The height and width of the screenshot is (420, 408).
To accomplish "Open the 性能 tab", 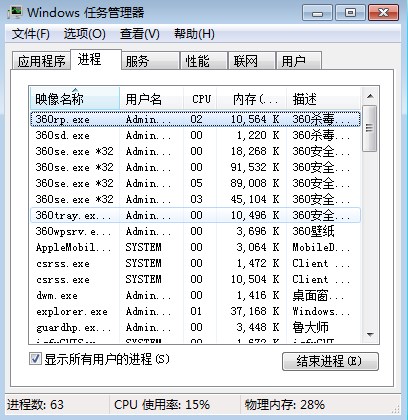I will coord(204,61).
